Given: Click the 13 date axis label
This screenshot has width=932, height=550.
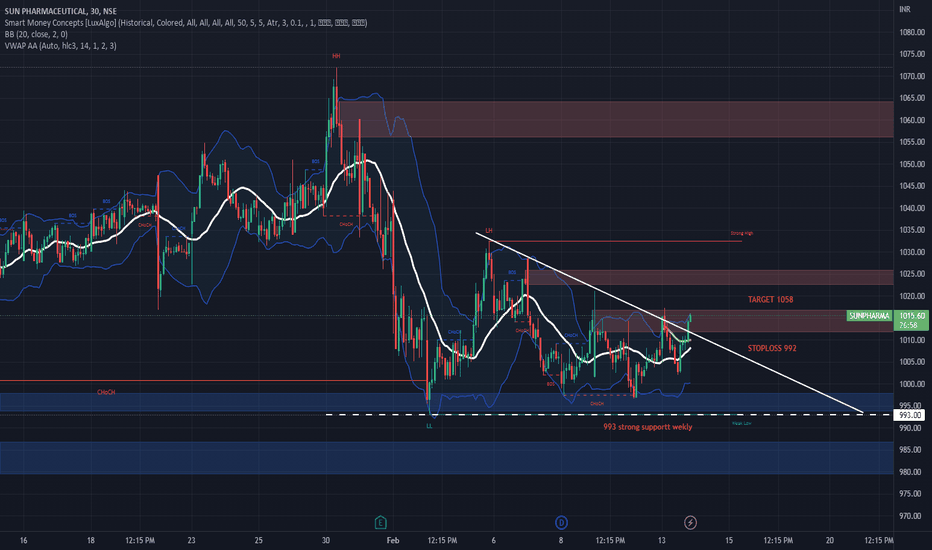Looking at the screenshot, I should (662, 540).
